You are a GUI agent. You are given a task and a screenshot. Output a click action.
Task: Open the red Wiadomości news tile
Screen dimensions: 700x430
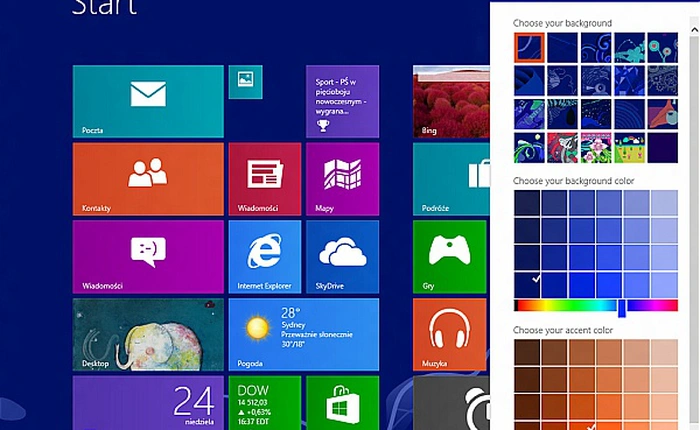tap(265, 179)
